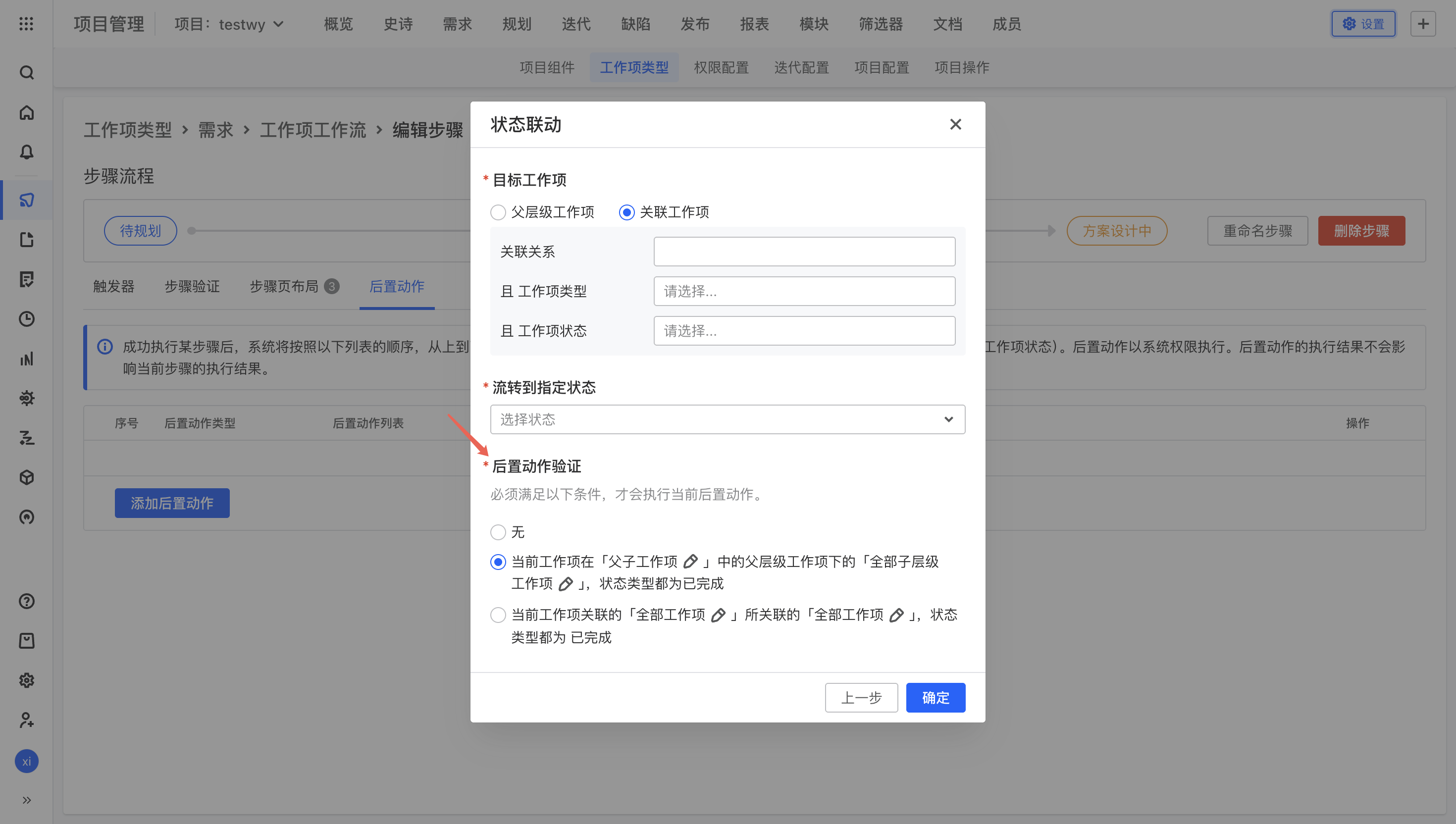Open the 且 工作项状态 select box
The width and height of the screenshot is (1456, 824).
(804, 330)
